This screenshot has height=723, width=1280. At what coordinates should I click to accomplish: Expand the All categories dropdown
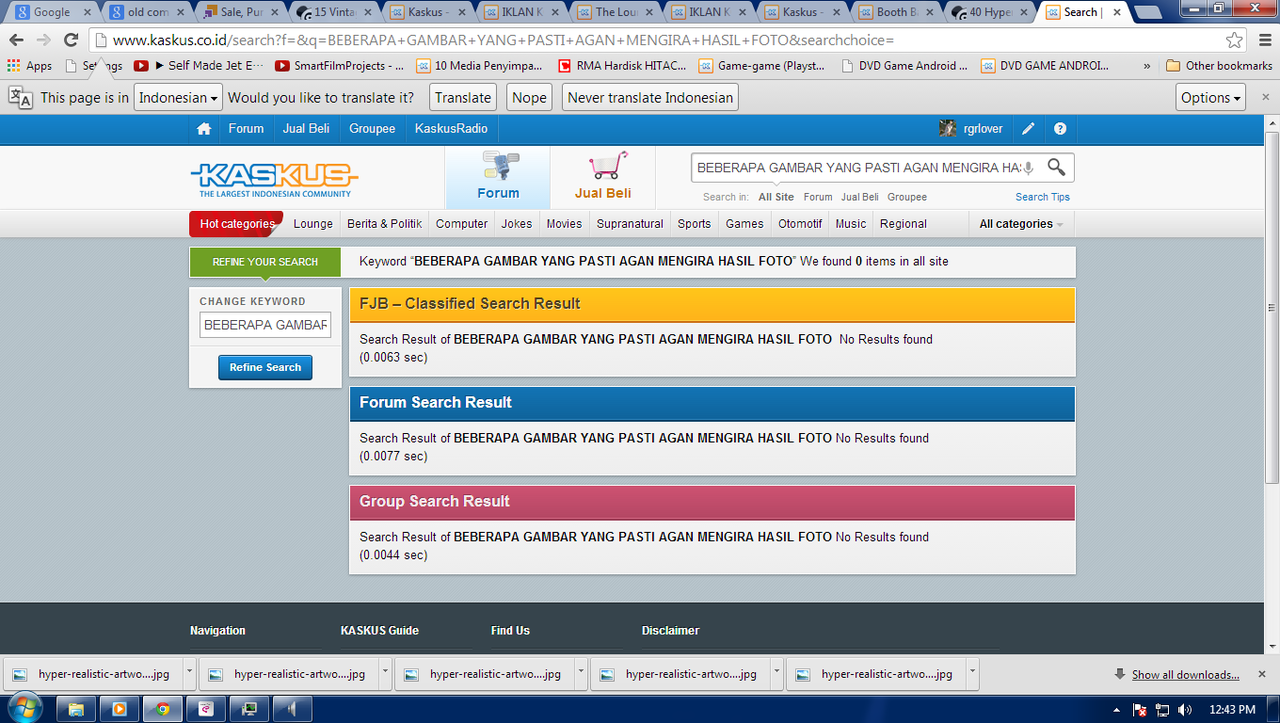point(1021,224)
